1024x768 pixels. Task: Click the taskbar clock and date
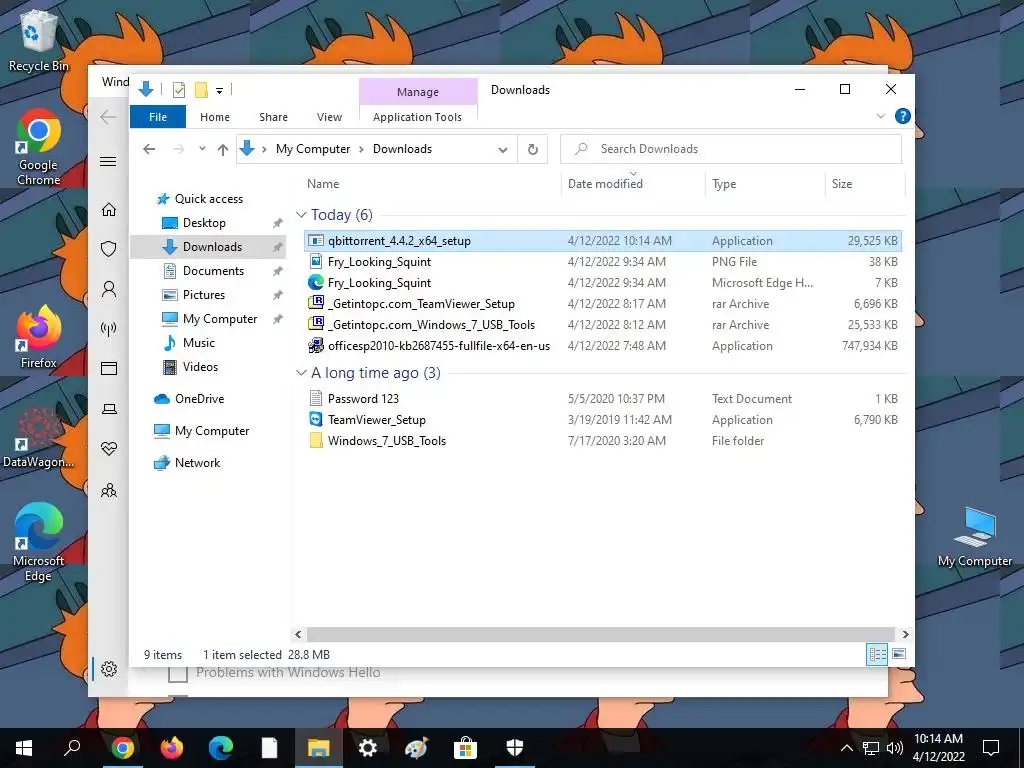click(x=938, y=748)
